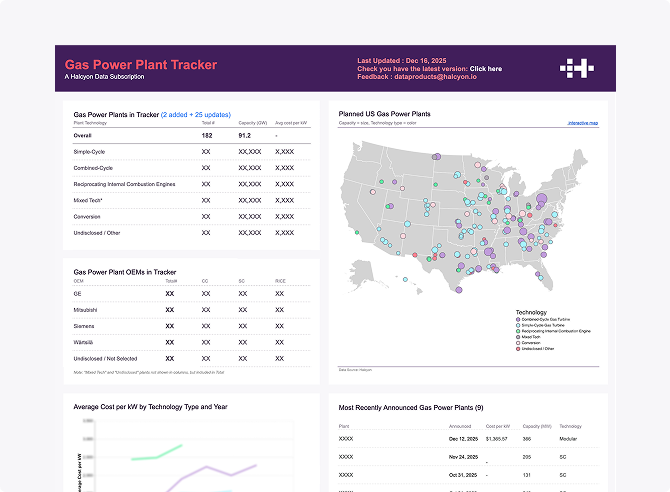The height and width of the screenshot is (492, 670).
Task: Click Reciprocating Internal Combustion Engine legend dot
Action: click(518, 330)
